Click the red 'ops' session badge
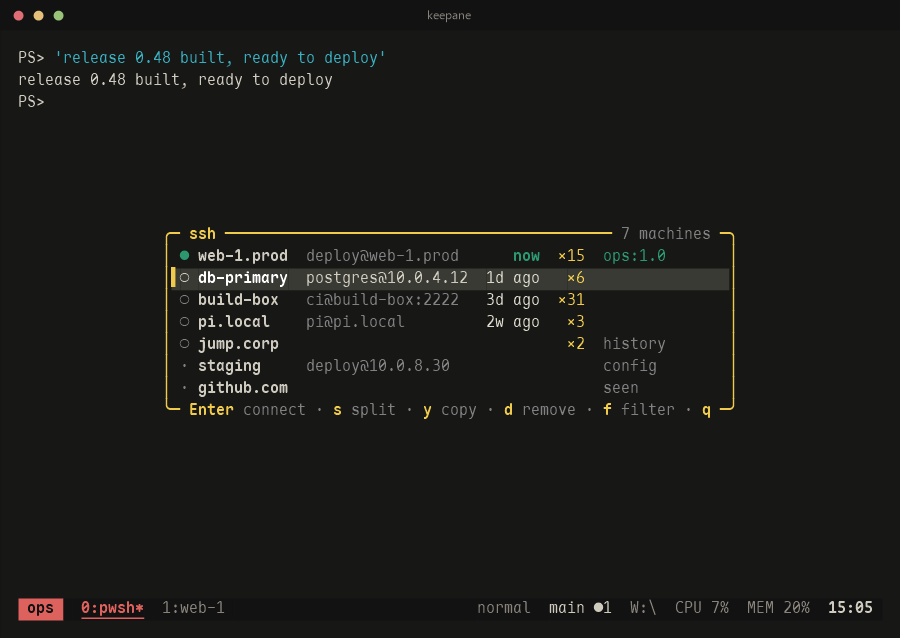 click(41, 609)
